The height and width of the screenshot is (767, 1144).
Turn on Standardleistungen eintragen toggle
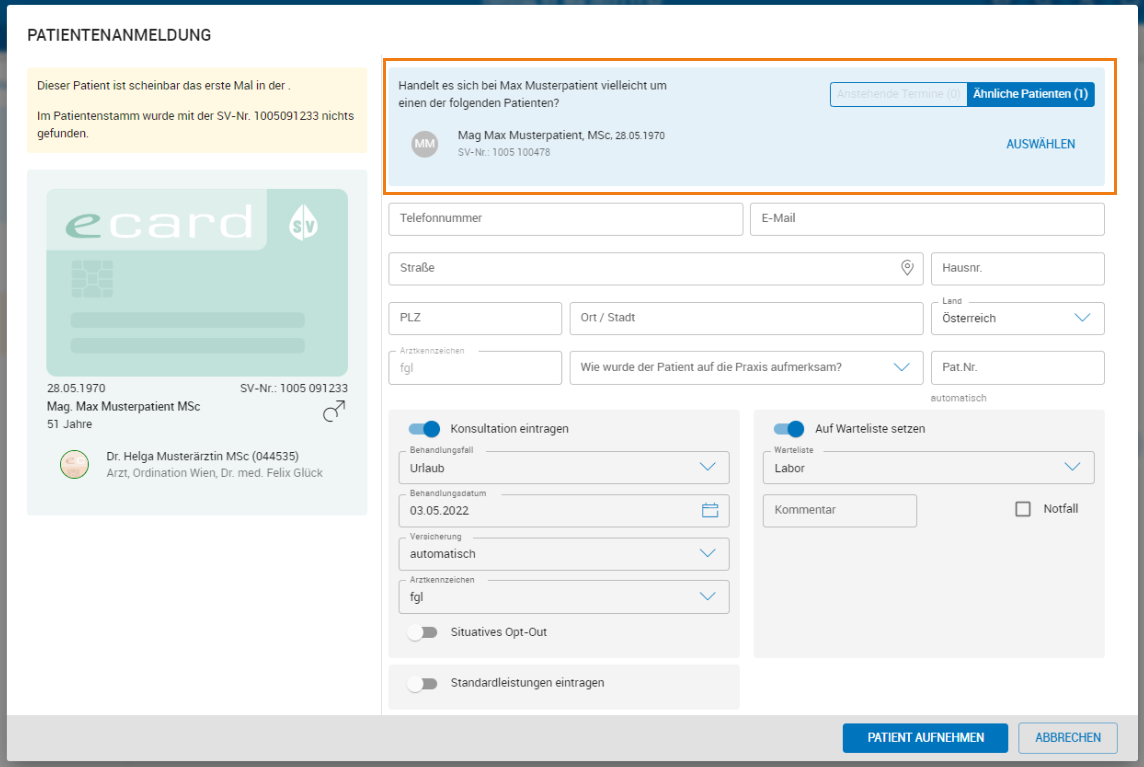423,684
